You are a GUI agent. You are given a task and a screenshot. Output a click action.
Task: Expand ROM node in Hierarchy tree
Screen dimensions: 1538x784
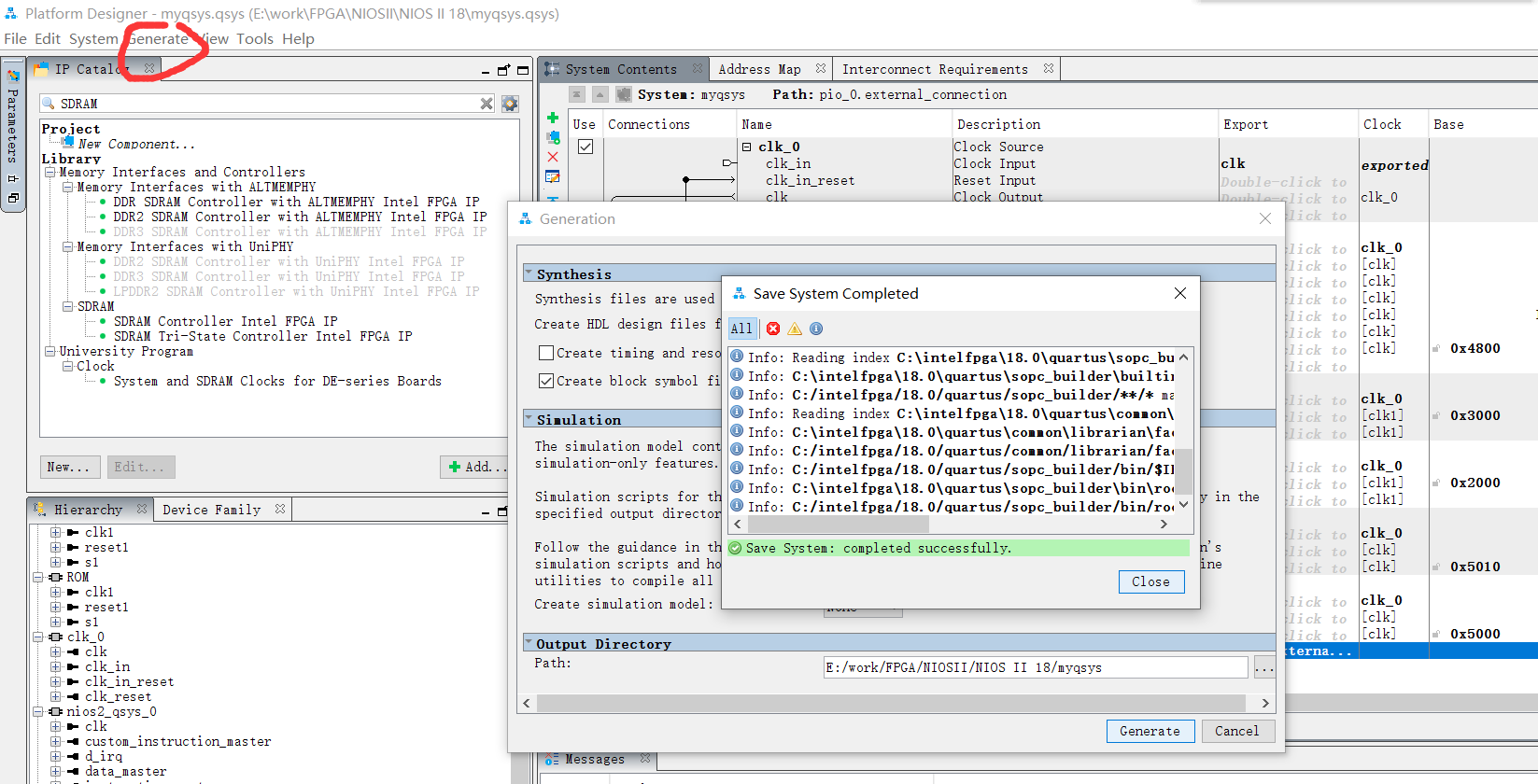(x=38, y=577)
